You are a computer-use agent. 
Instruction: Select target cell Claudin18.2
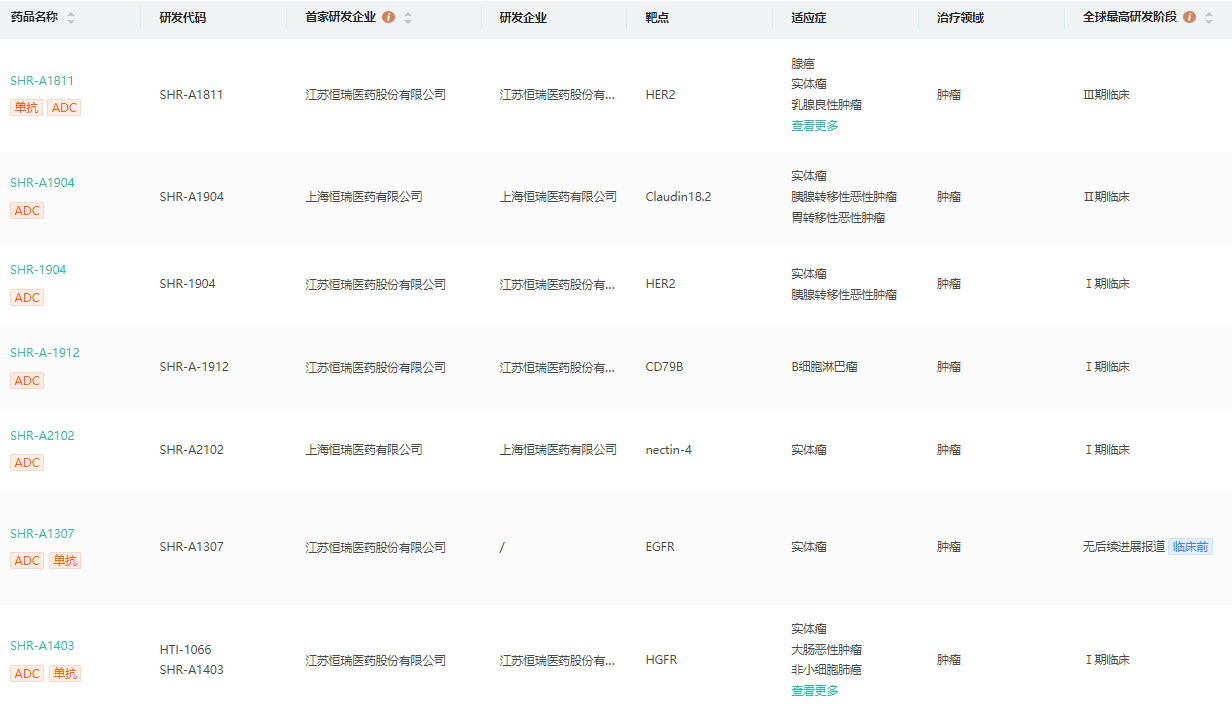tap(679, 197)
